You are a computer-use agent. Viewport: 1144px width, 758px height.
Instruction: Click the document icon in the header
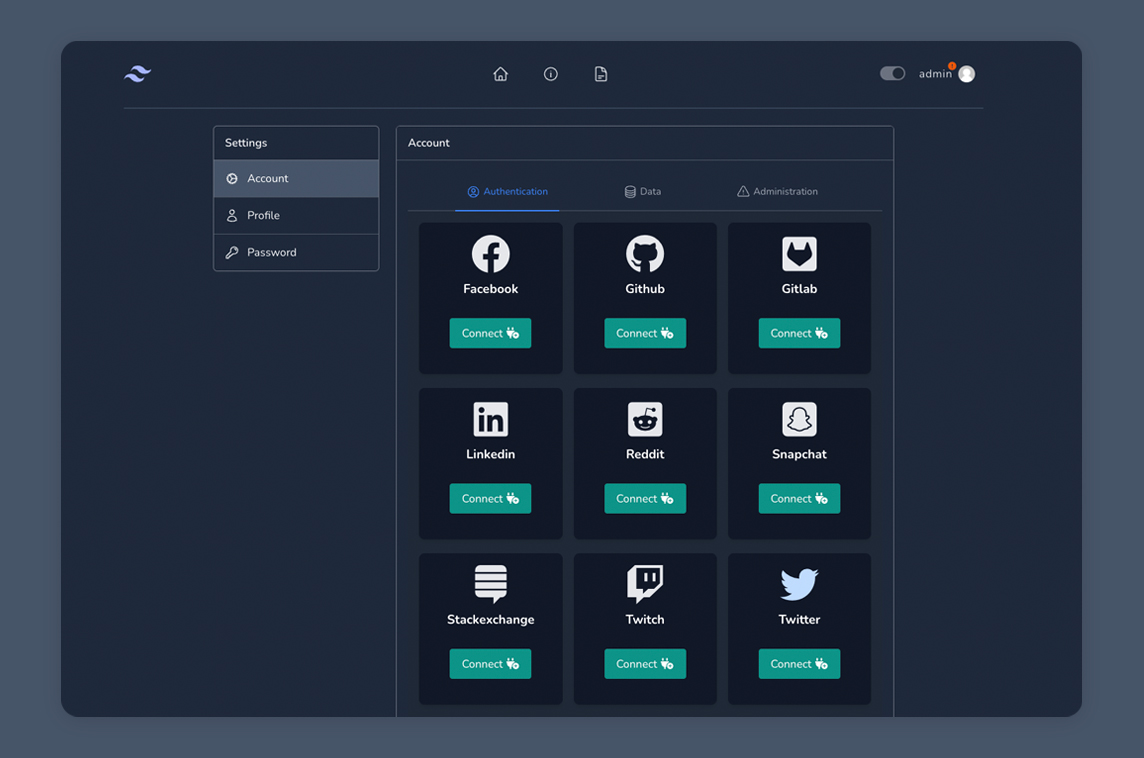(600, 73)
